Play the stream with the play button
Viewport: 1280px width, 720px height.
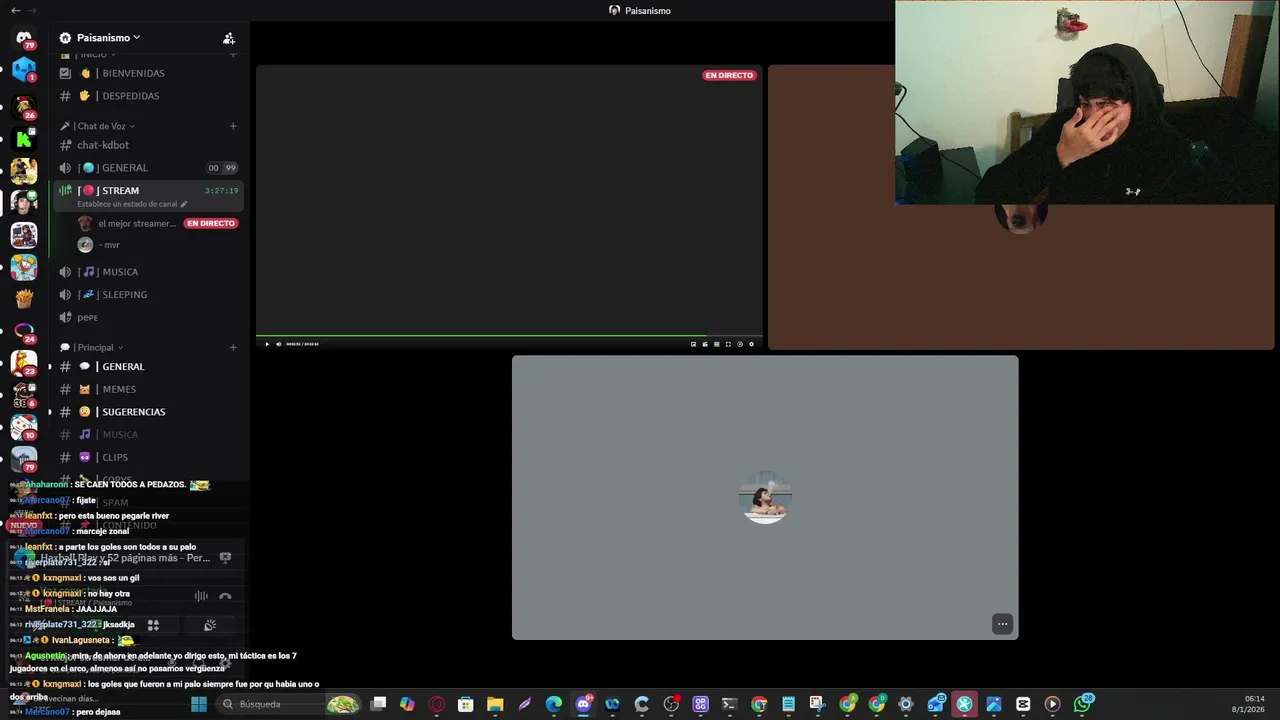(x=267, y=344)
